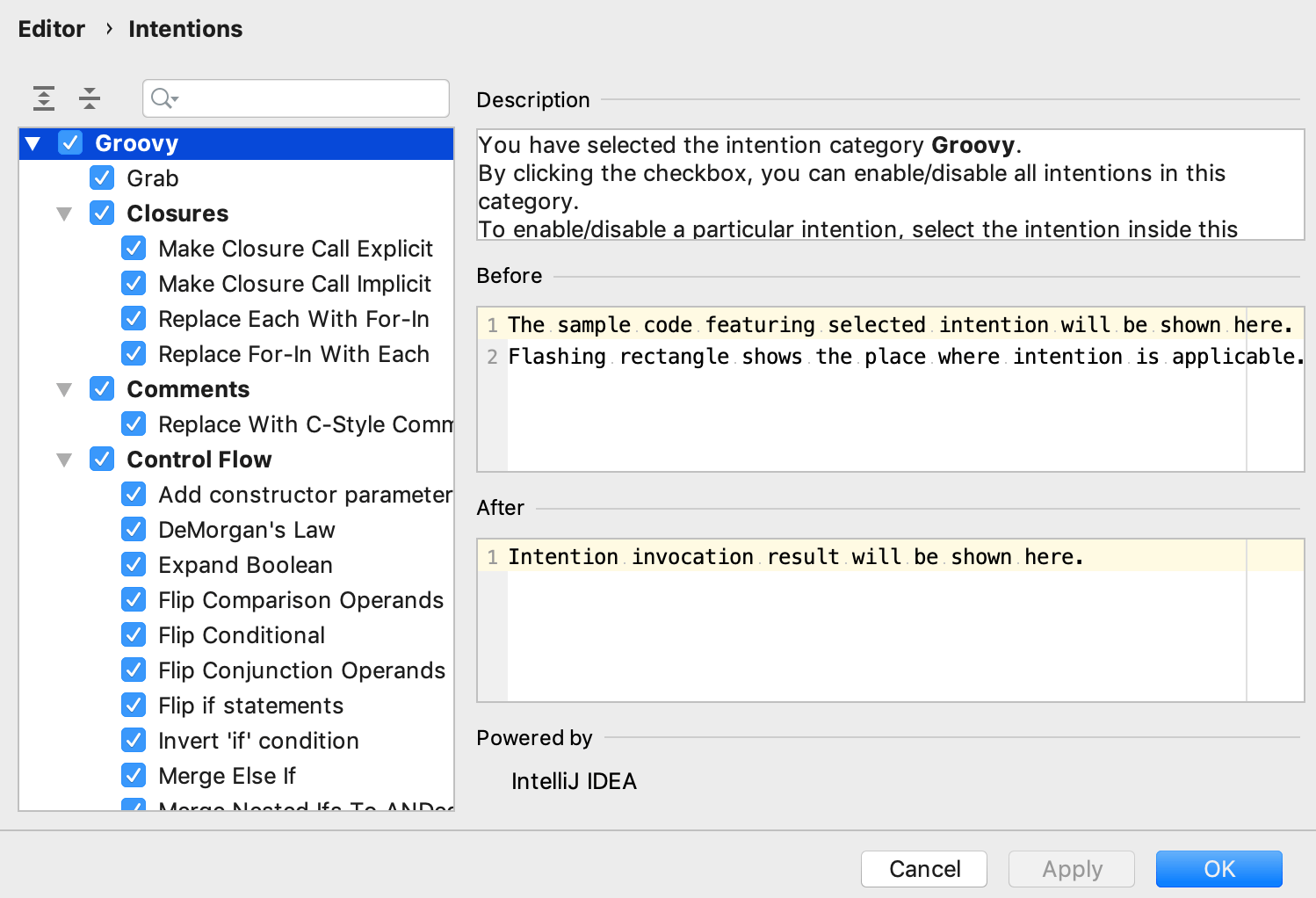Collapse the Comments category
The height and width of the screenshot is (898, 1316).
click(x=63, y=388)
